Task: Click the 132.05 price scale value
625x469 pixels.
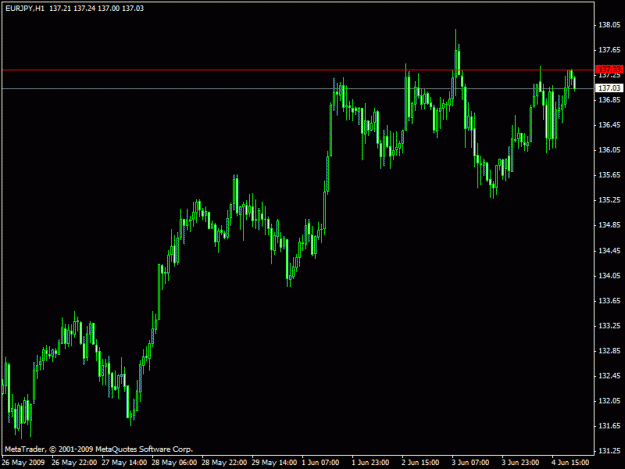Action: (x=609, y=401)
